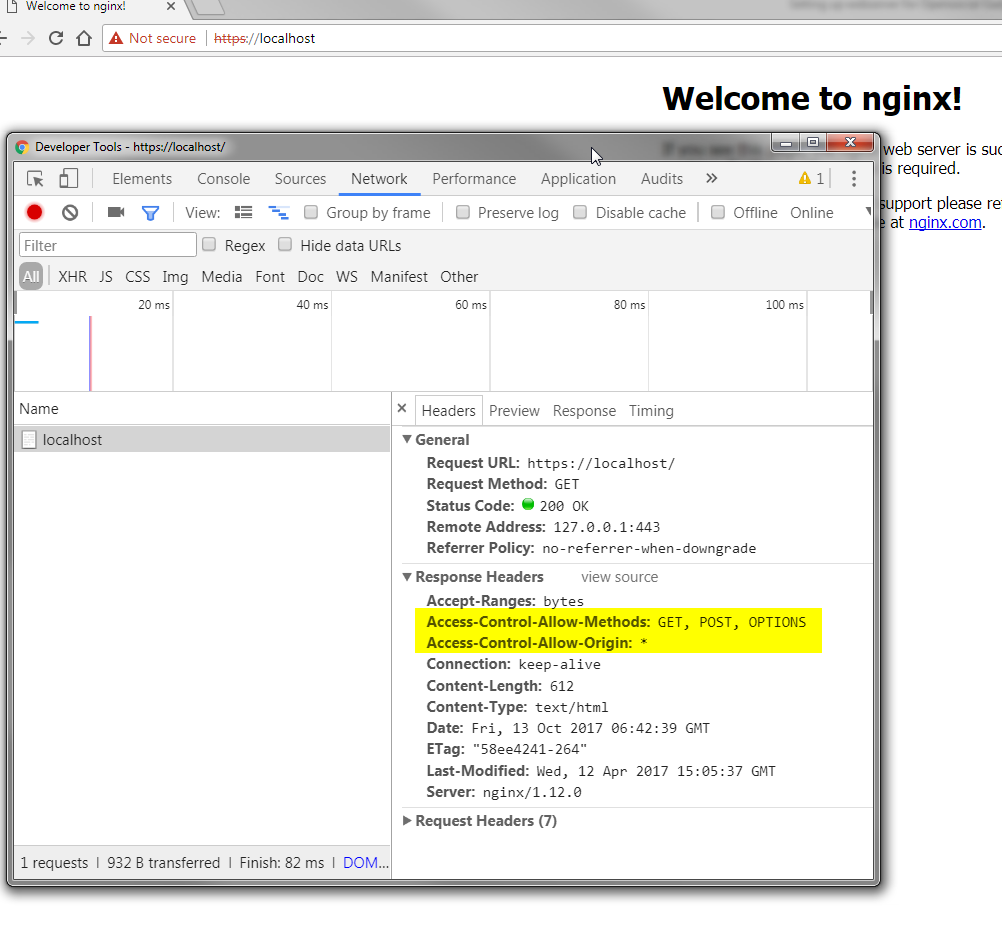Filter requests by Media
Viewport: 1002px width, 926px height.
[x=222, y=277]
